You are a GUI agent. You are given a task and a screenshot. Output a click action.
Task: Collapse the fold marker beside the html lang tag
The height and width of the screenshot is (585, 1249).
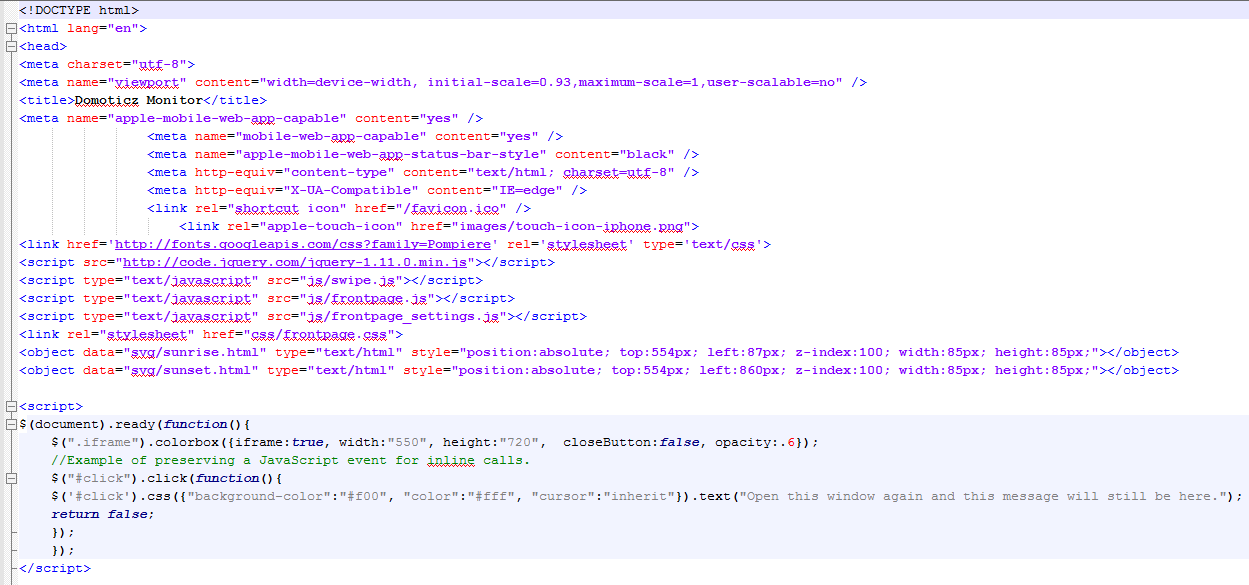9,28
